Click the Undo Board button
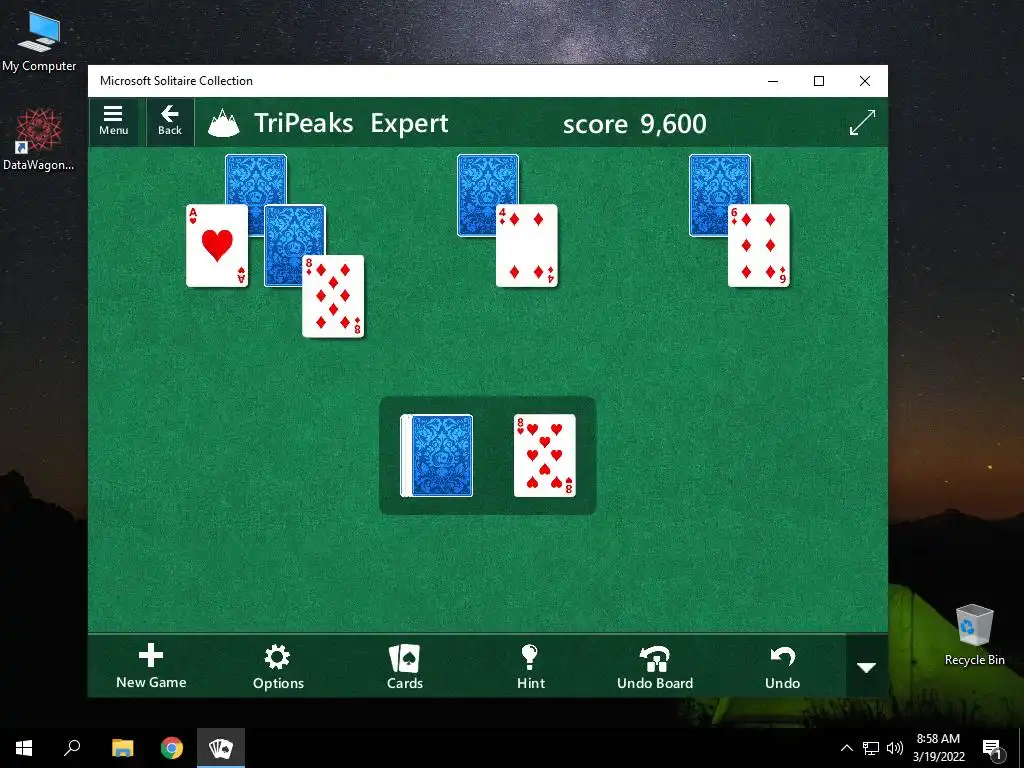The width and height of the screenshot is (1024, 768). [655, 666]
